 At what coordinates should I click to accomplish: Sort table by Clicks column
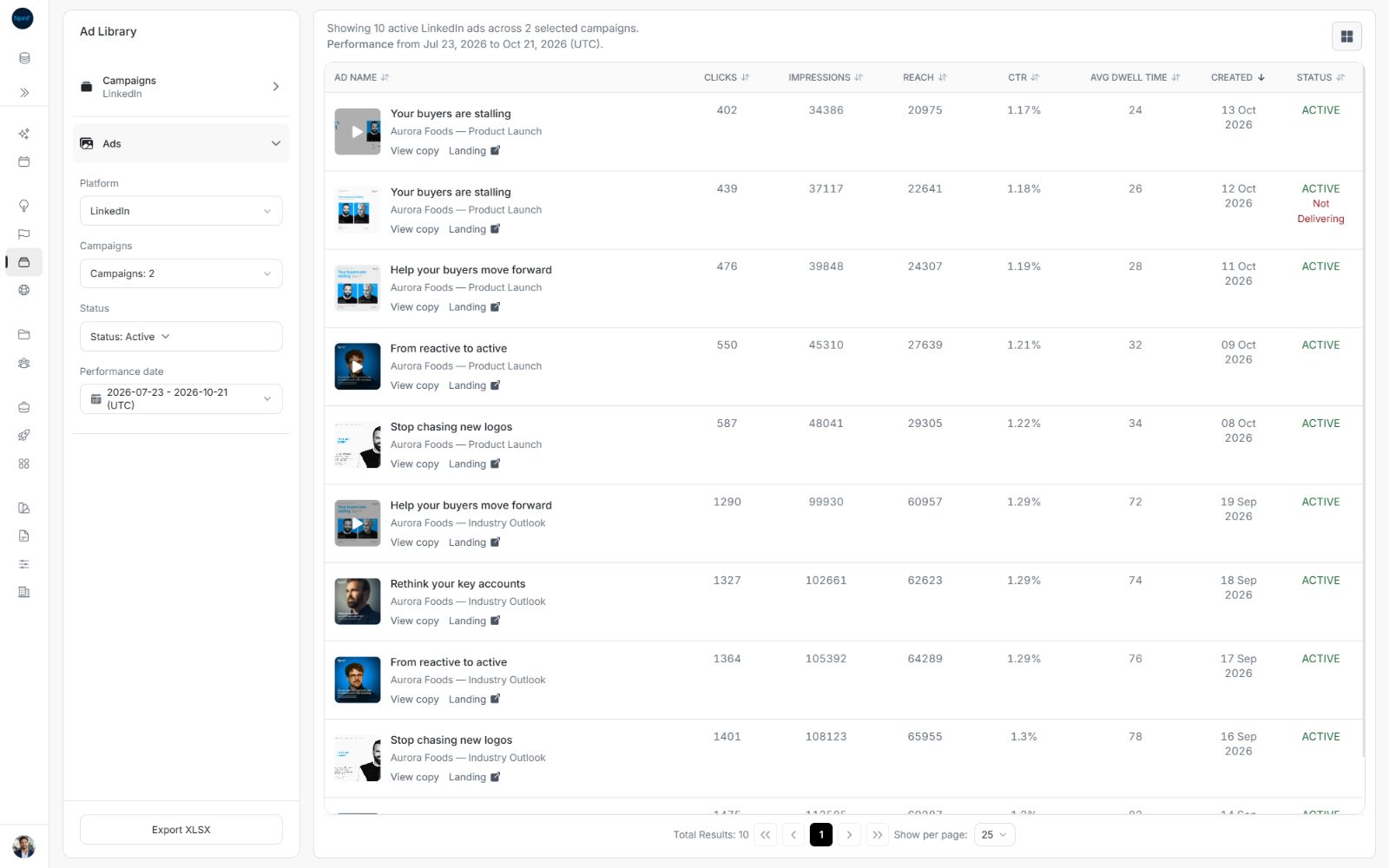pyautogui.click(x=727, y=77)
